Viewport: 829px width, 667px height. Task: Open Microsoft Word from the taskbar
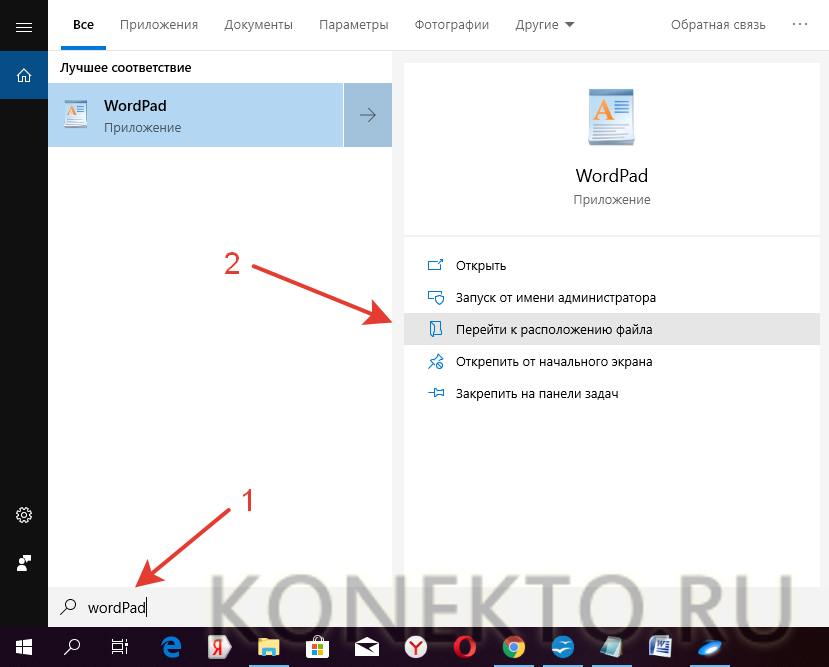[660, 647]
